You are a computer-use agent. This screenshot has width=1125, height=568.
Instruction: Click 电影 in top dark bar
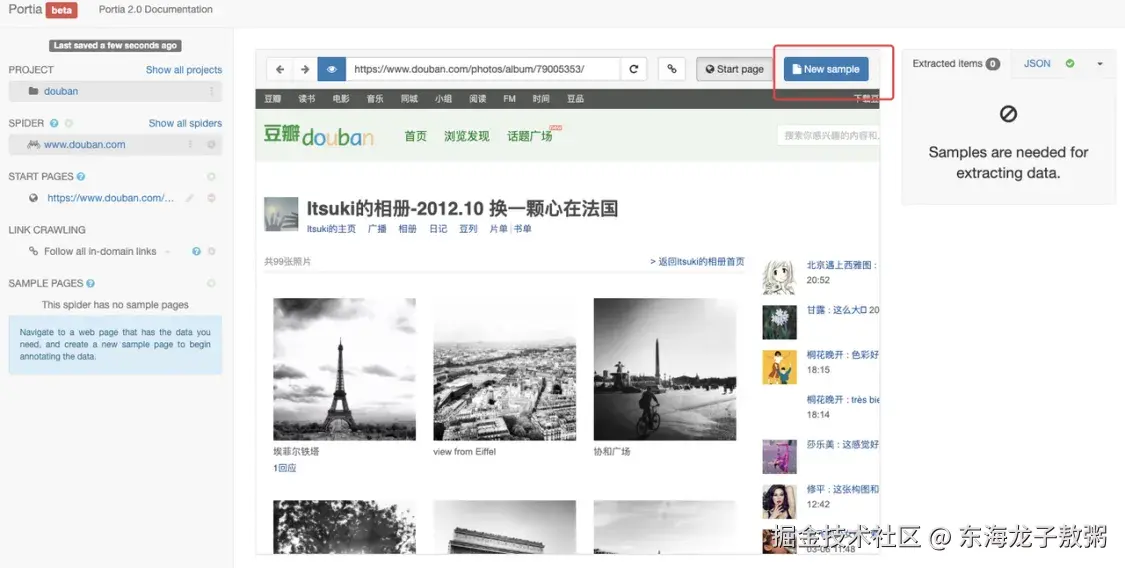click(x=341, y=99)
